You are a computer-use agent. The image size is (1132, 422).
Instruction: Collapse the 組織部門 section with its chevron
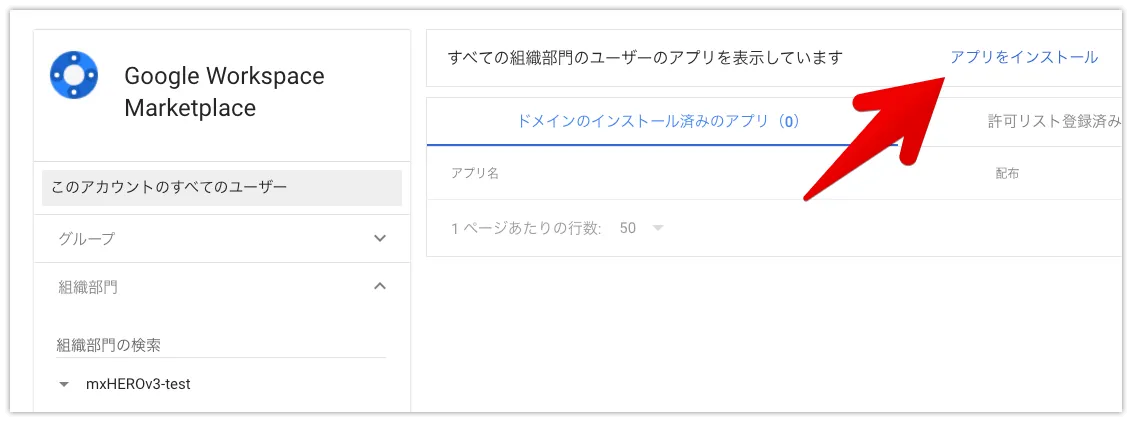380,286
